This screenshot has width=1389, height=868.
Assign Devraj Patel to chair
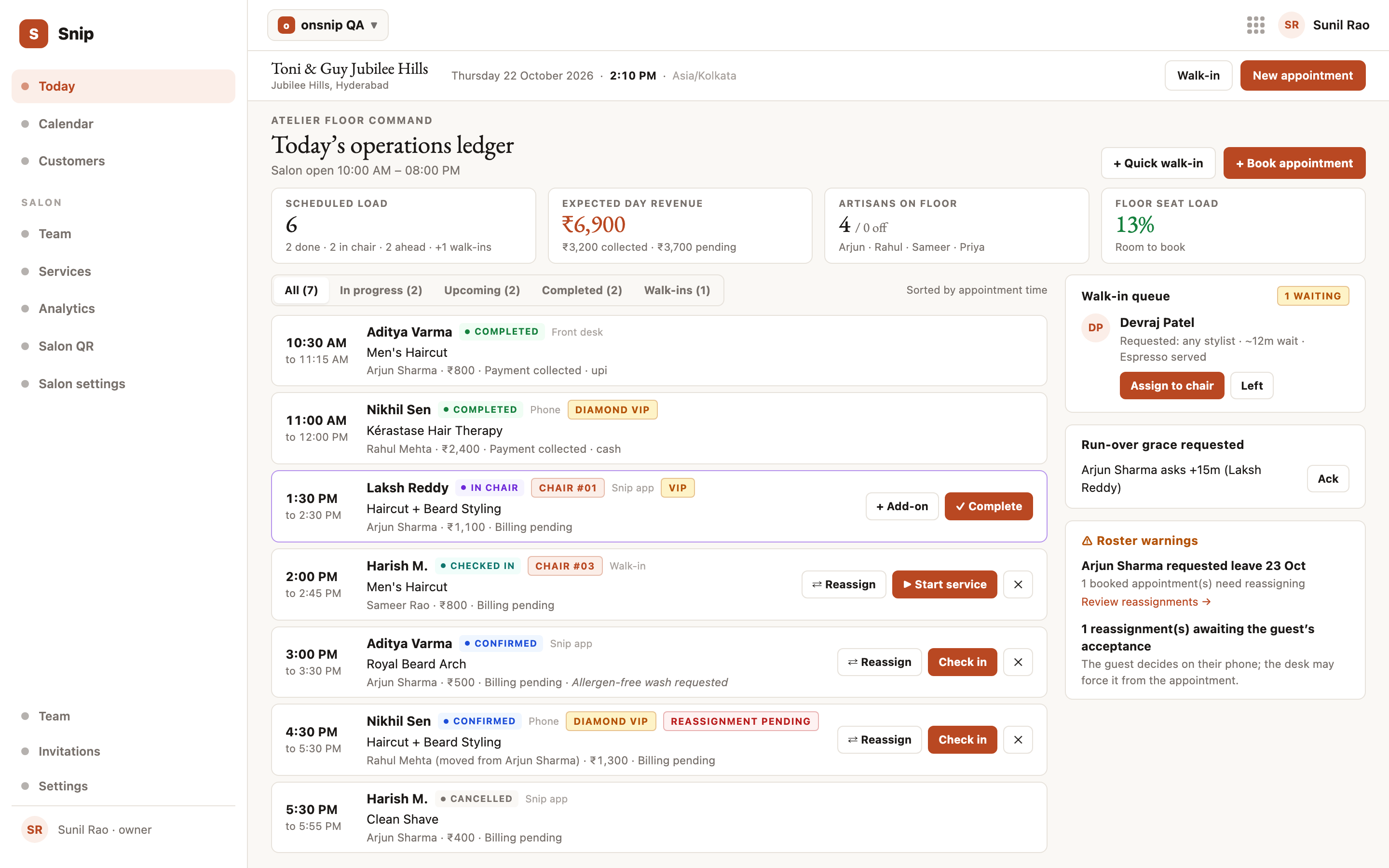click(1171, 386)
